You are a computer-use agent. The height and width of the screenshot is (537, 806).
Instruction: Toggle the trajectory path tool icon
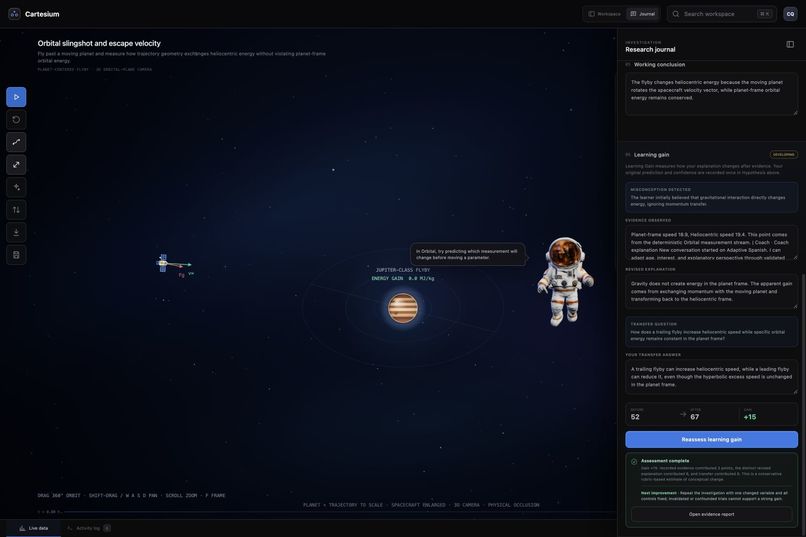coord(16,142)
